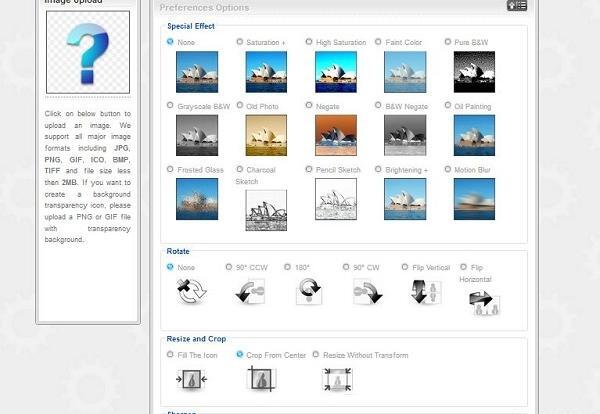Pick the Old Photo sepia thumbnail
The width and height of the screenshot is (600, 414).
click(x=266, y=135)
